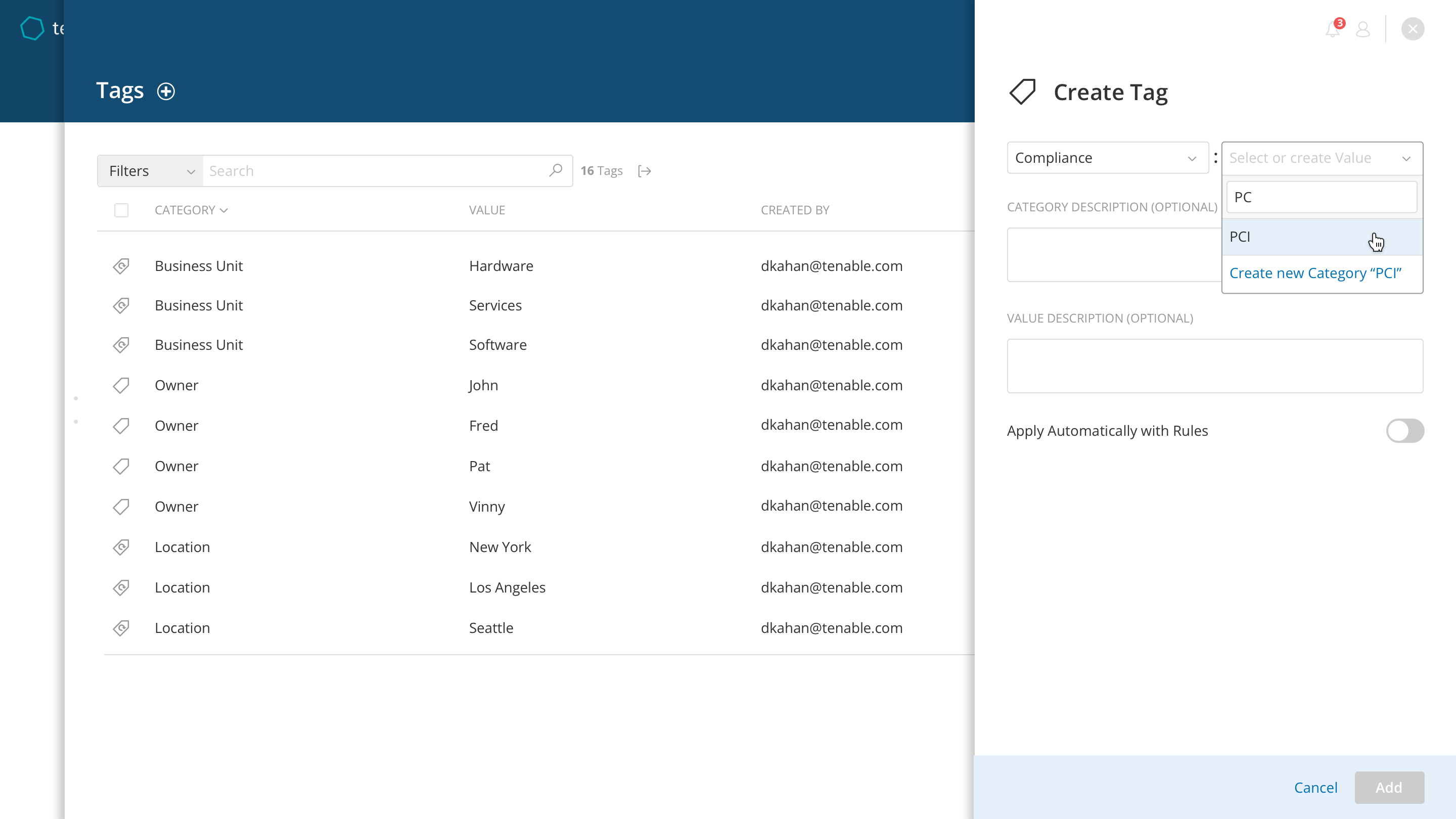The image size is (1456, 819).
Task: Click the tag icon beside Hardware row
Action: pyautogui.click(x=121, y=266)
